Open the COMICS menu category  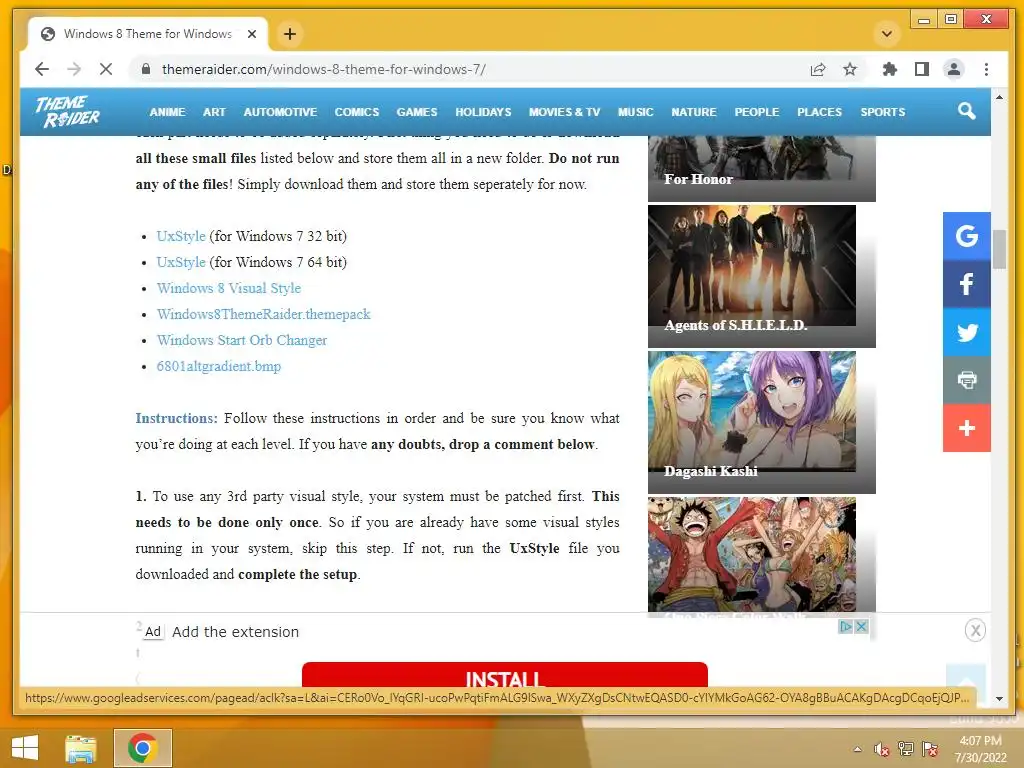coord(357,112)
